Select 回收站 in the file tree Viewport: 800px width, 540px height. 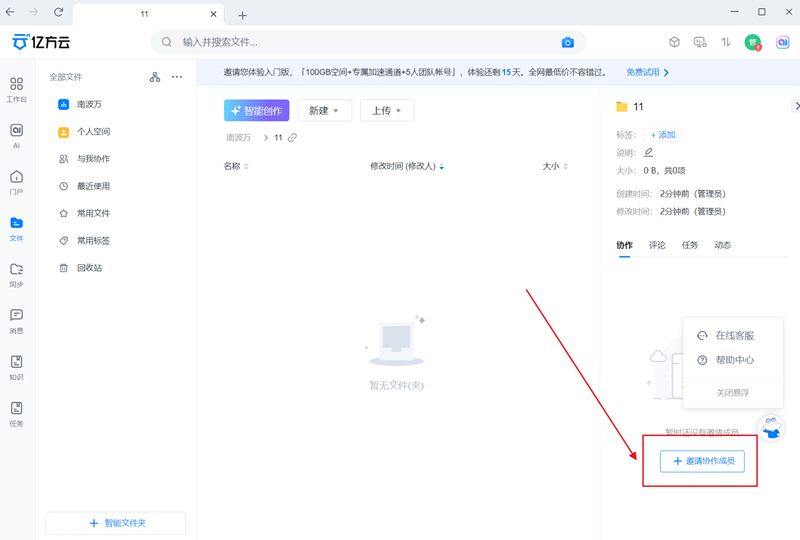[89, 268]
